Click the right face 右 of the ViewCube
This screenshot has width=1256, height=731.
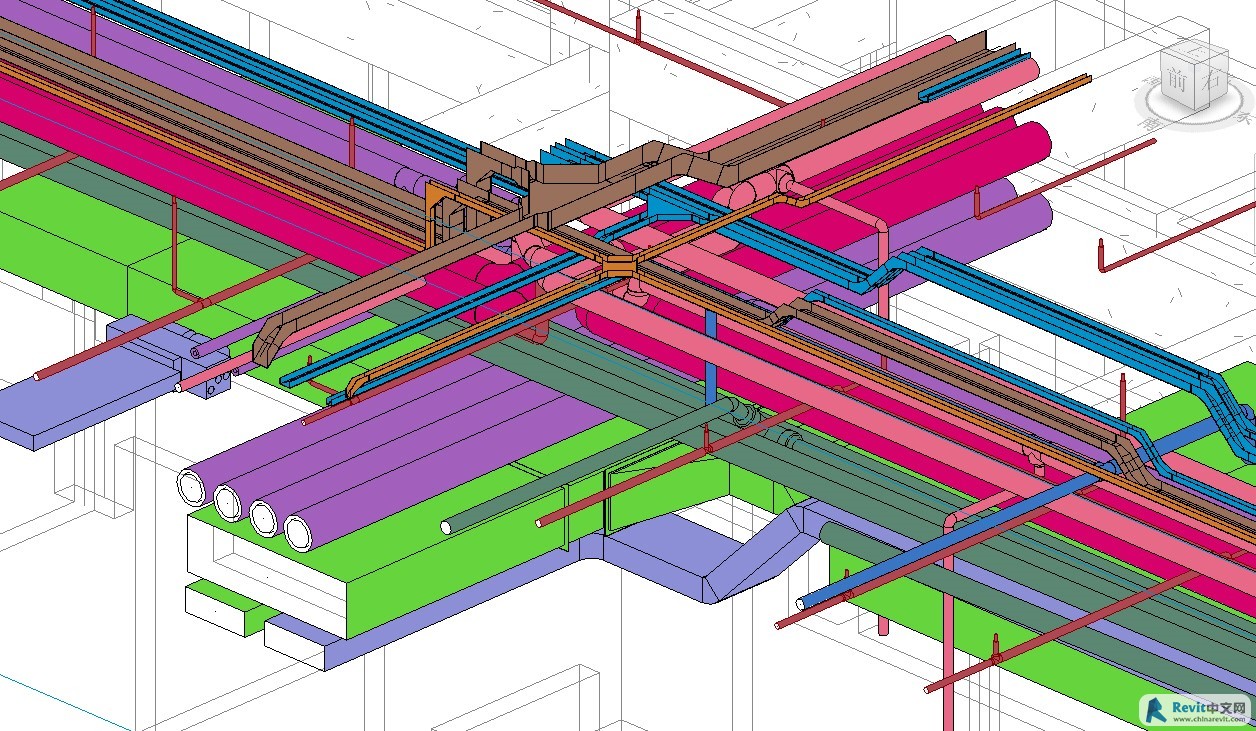[1212, 82]
